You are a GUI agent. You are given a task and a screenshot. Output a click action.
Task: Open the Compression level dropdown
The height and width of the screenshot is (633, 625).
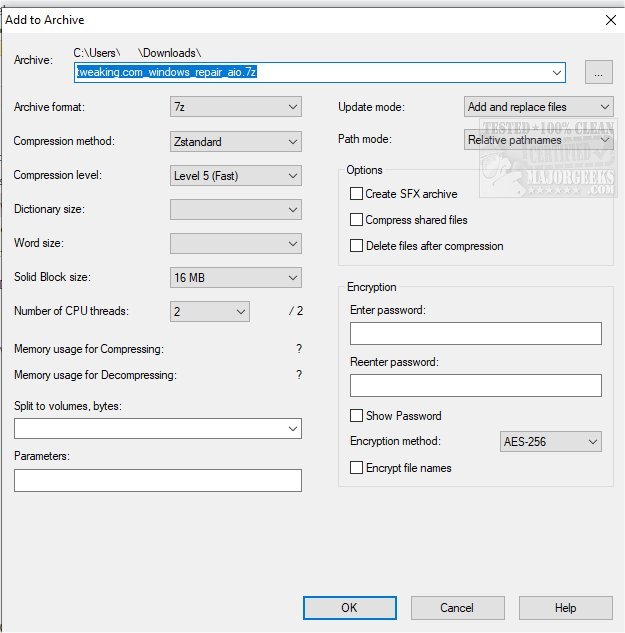pyautogui.click(x=236, y=176)
